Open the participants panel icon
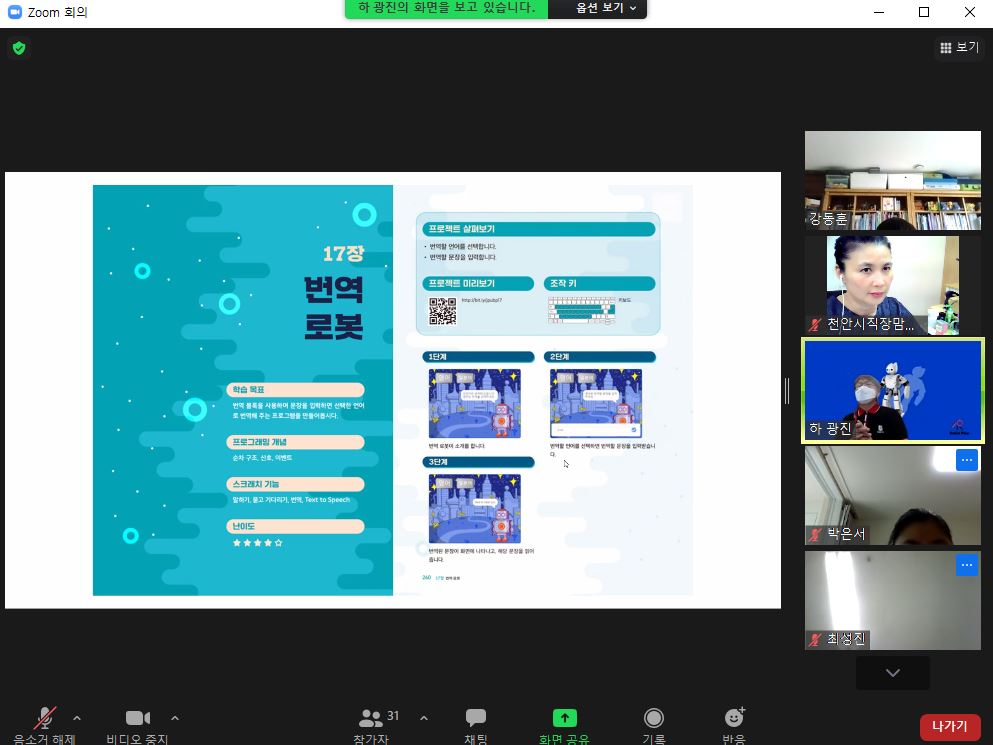 pyautogui.click(x=371, y=717)
